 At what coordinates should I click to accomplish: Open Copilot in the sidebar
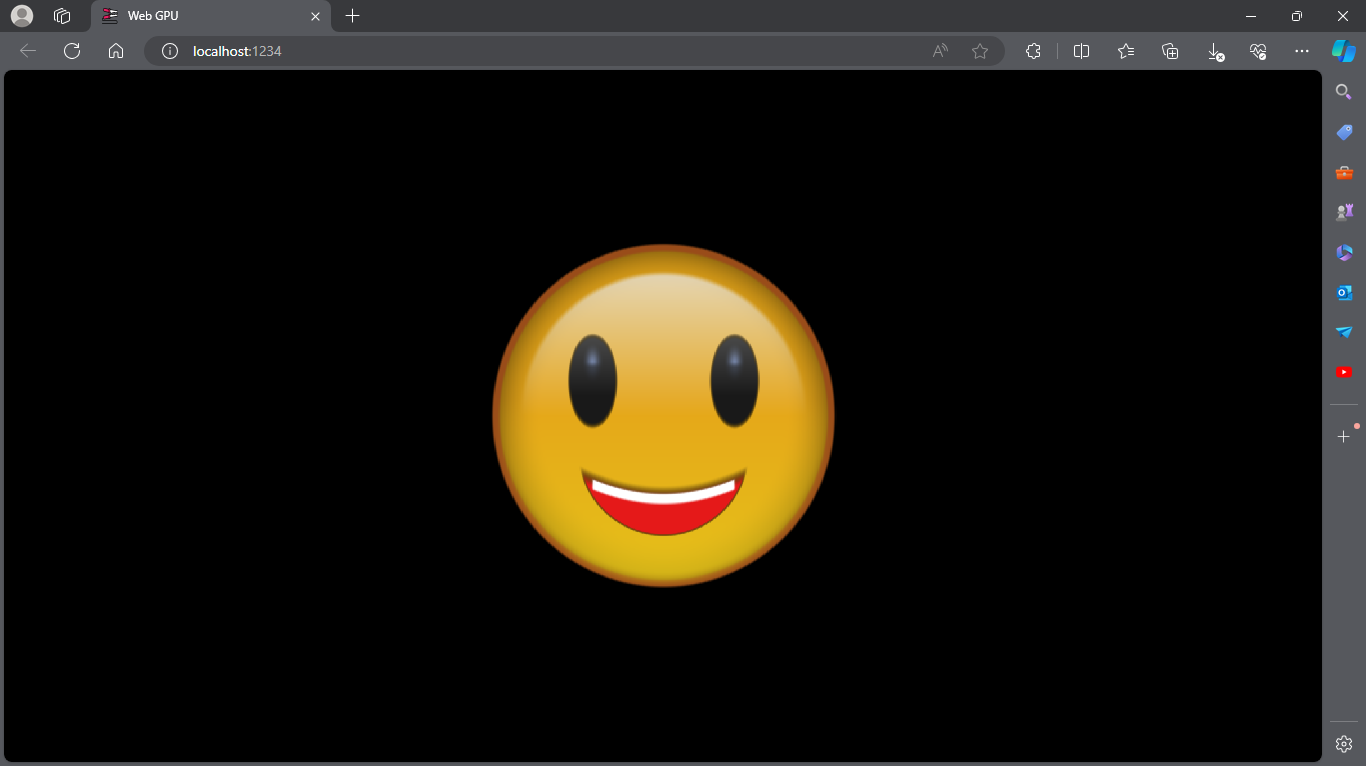(1343, 51)
